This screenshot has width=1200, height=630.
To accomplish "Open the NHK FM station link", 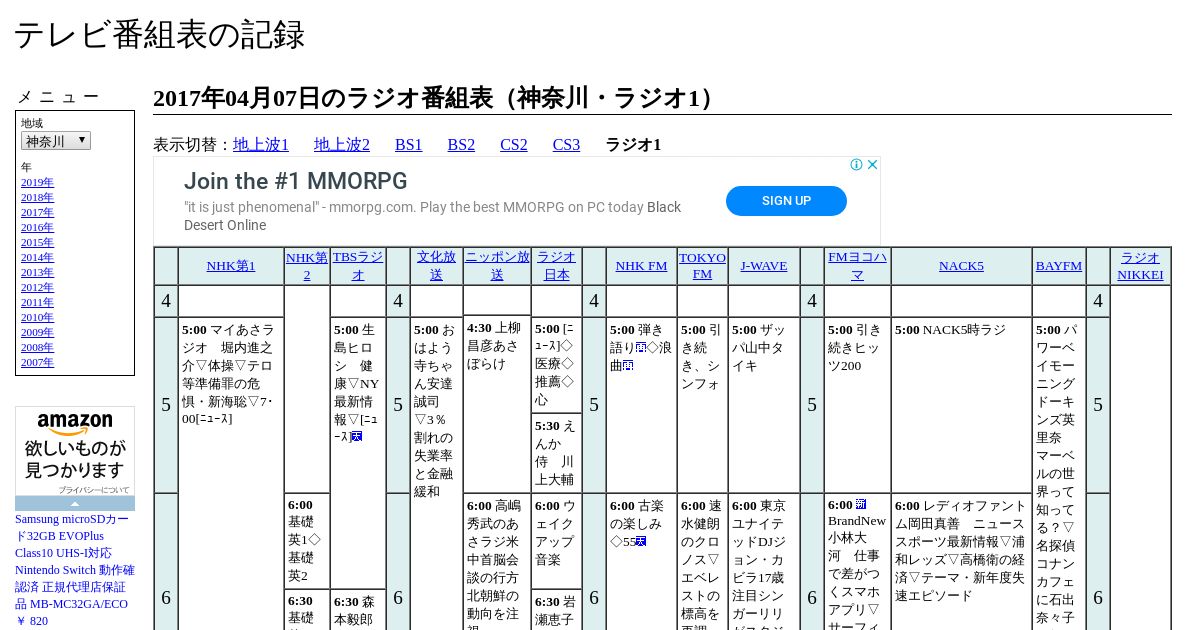I will click(641, 266).
